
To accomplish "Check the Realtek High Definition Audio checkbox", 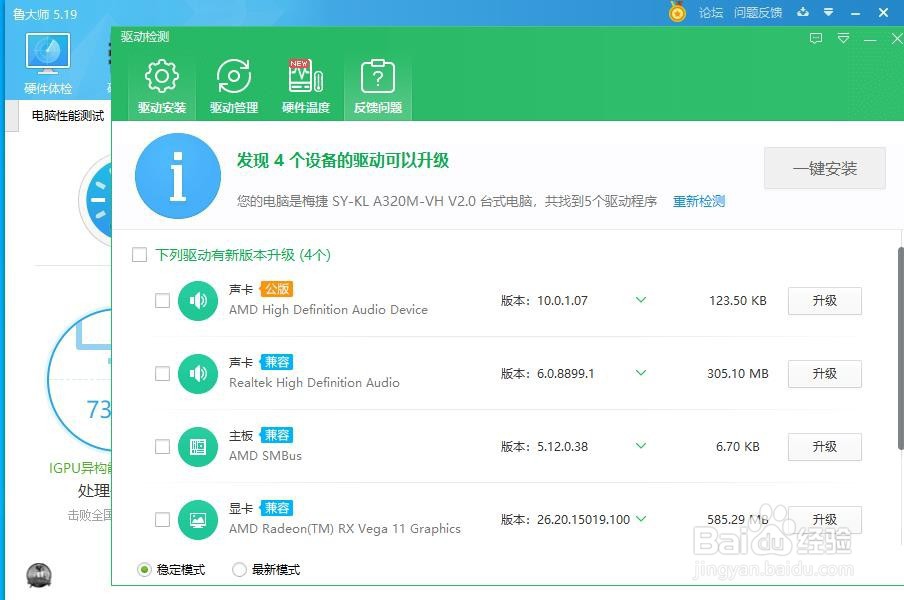I will (x=163, y=373).
